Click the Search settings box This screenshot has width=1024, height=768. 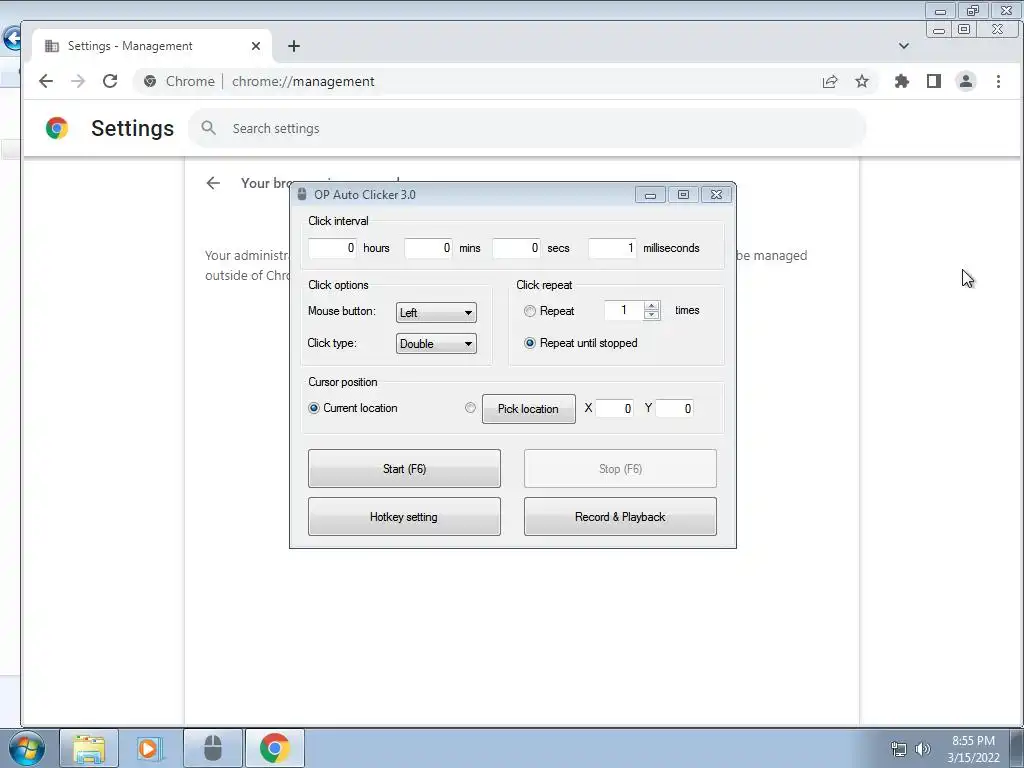[x=528, y=128]
